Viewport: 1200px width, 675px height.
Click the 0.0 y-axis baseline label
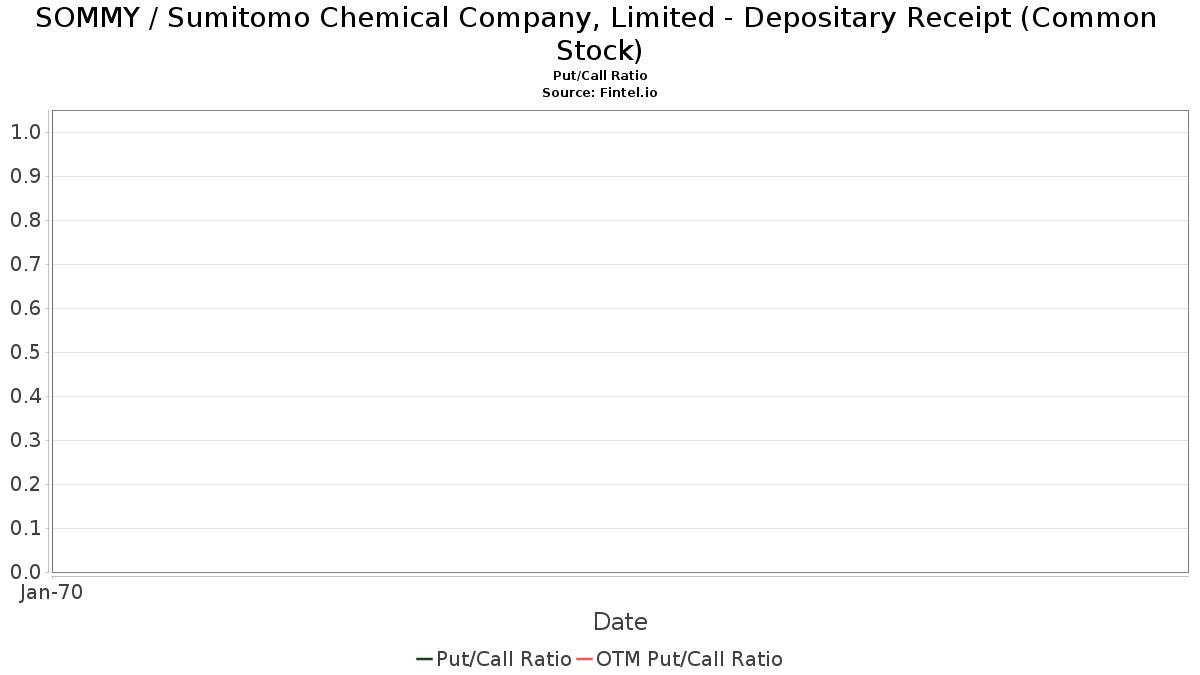click(25, 572)
